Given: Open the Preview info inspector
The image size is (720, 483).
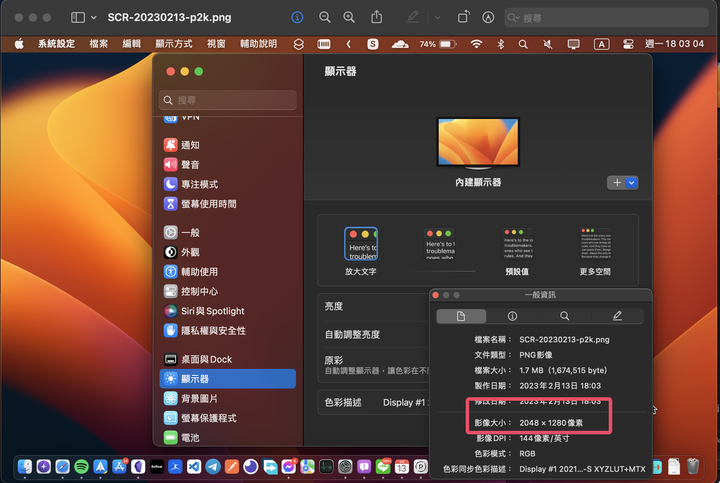Looking at the screenshot, I should point(297,17).
